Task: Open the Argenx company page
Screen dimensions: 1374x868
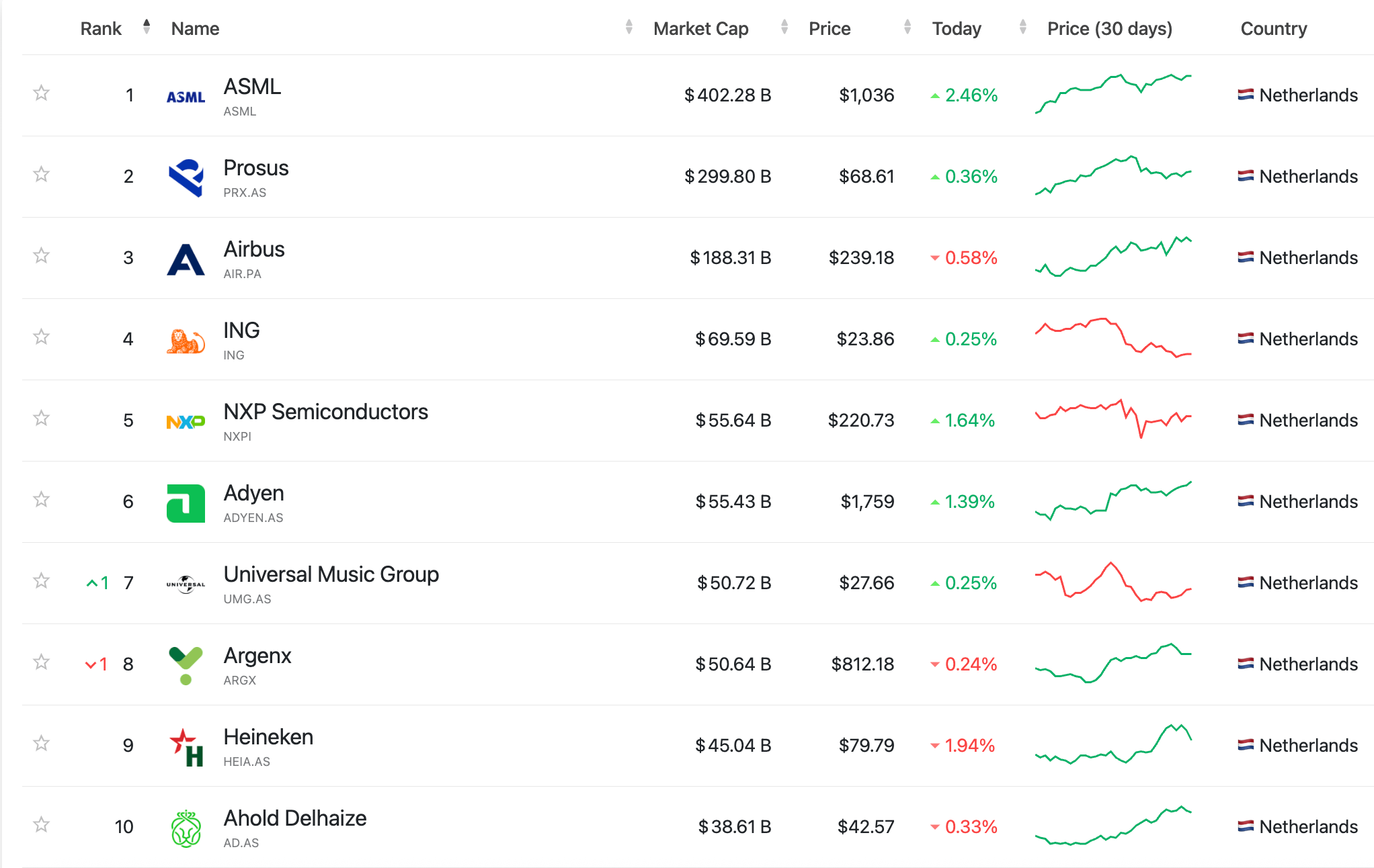Action: point(257,656)
